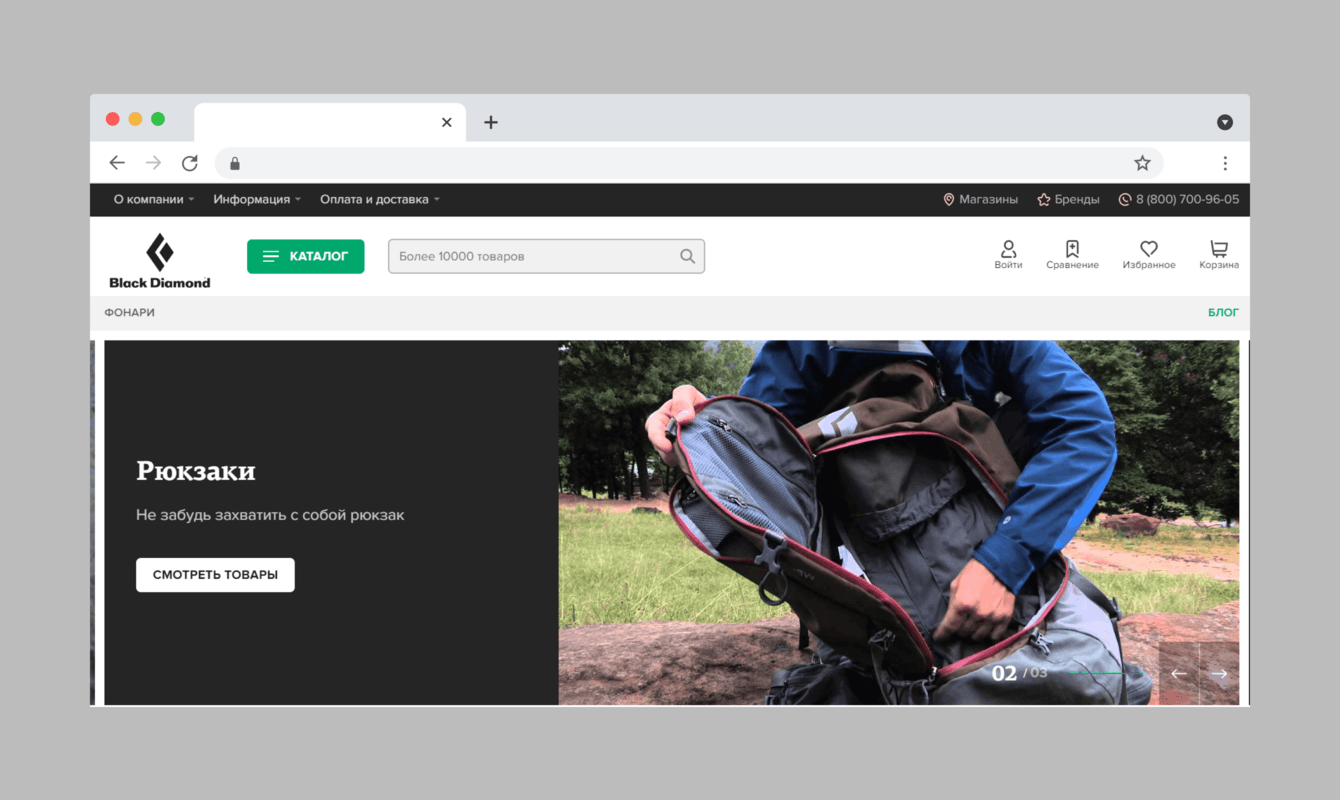The height and width of the screenshot is (800, 1340).
Task: Expand the "Оплата и доставка" dropdown menu
Action: pyautogui.click(x=380, y=199)
